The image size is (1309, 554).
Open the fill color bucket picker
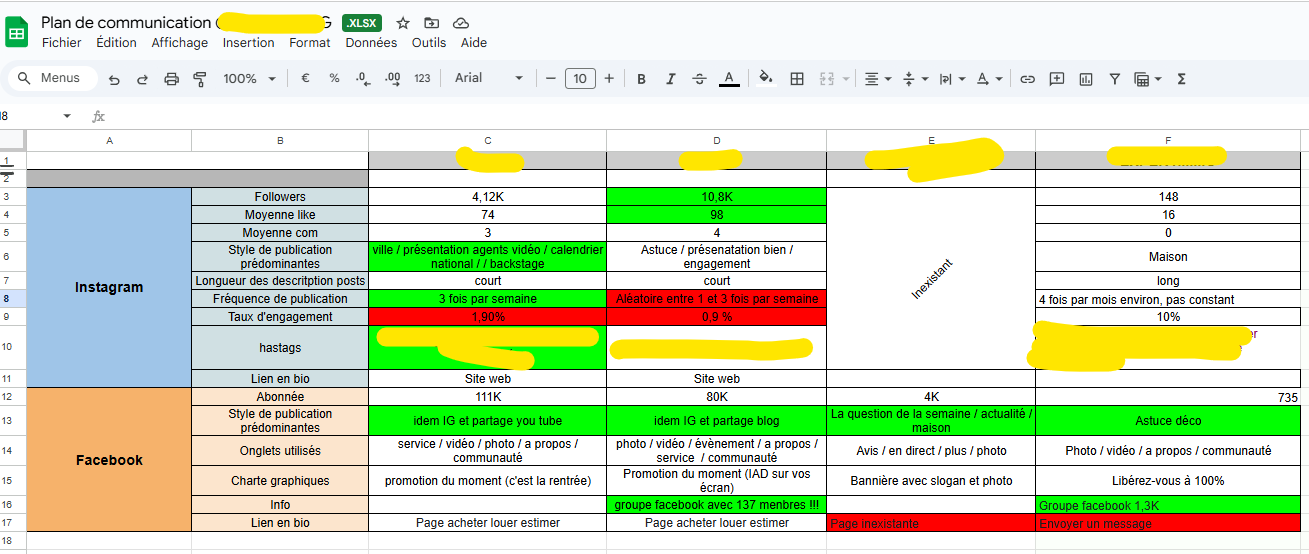(x=766, y=79)
